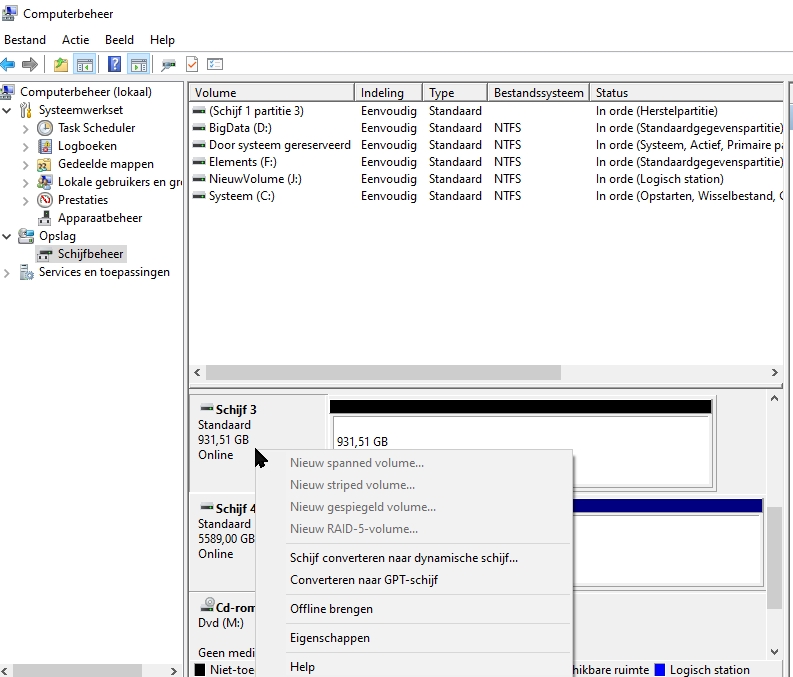Click the disk icon next to BigData (D:)
This screenshot has height=677, width=793.
[x=200, y=128]
